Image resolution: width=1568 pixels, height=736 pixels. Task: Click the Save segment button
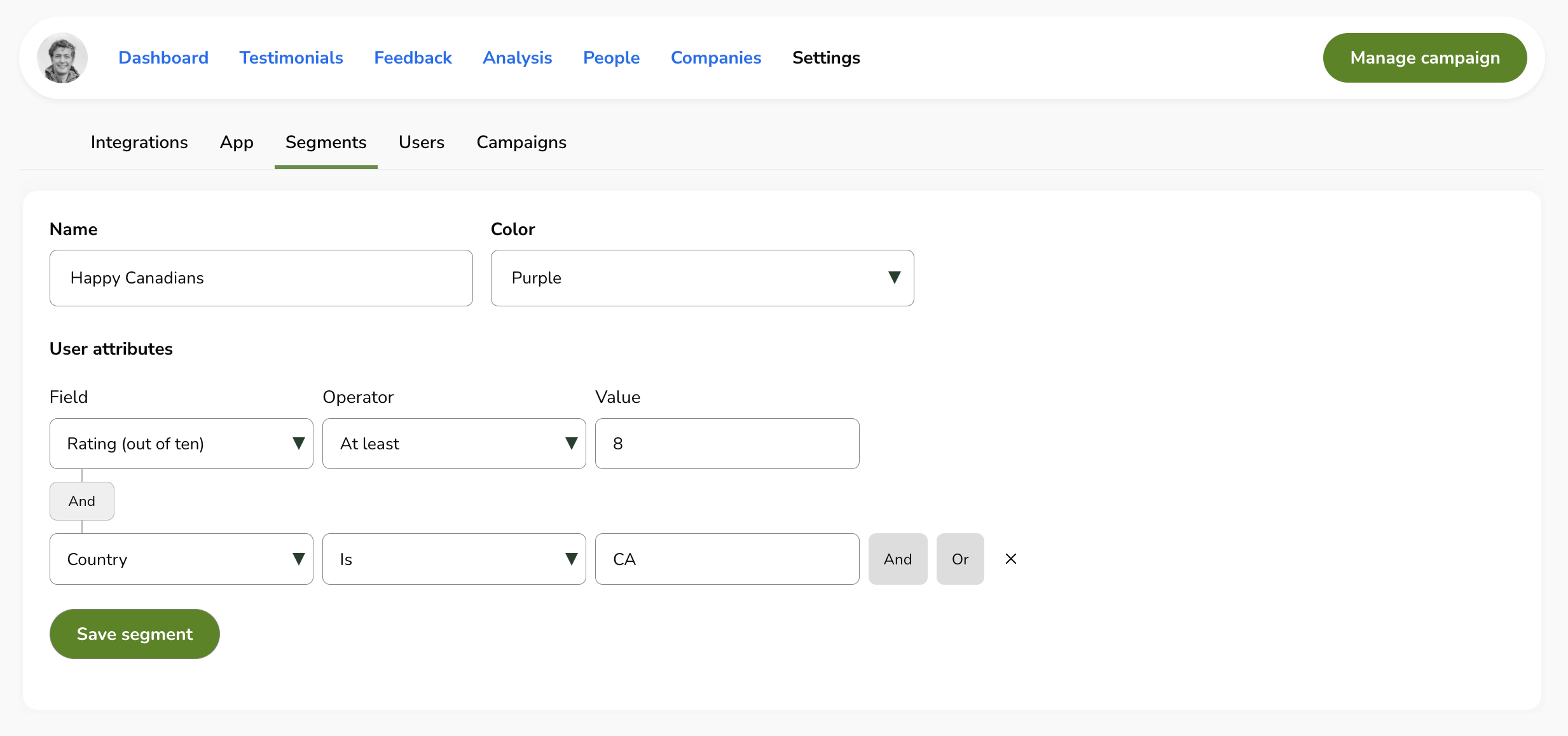(134, 633)
